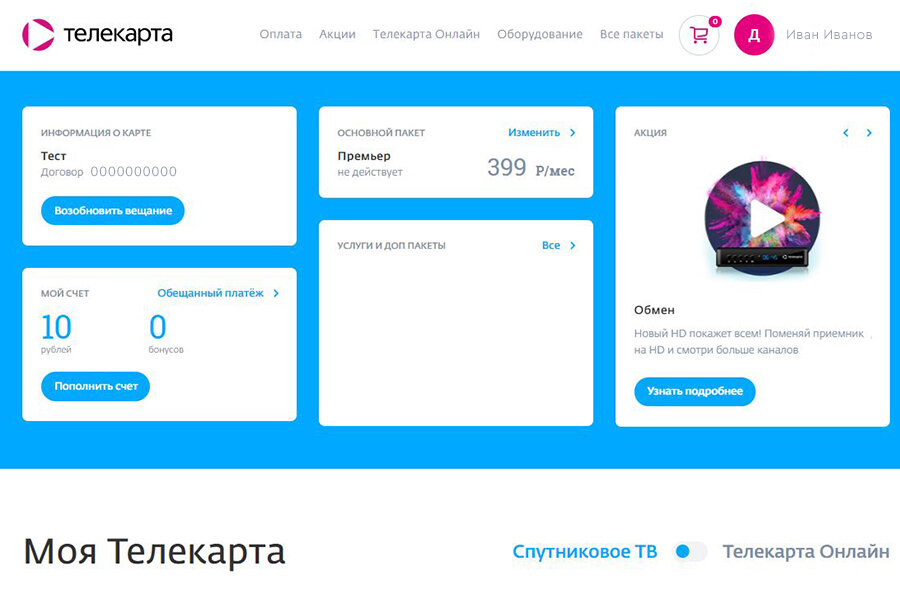Open the Иван Иванов profile name
The width and height of the screenshot is (900, 600).
click(829, 35)
